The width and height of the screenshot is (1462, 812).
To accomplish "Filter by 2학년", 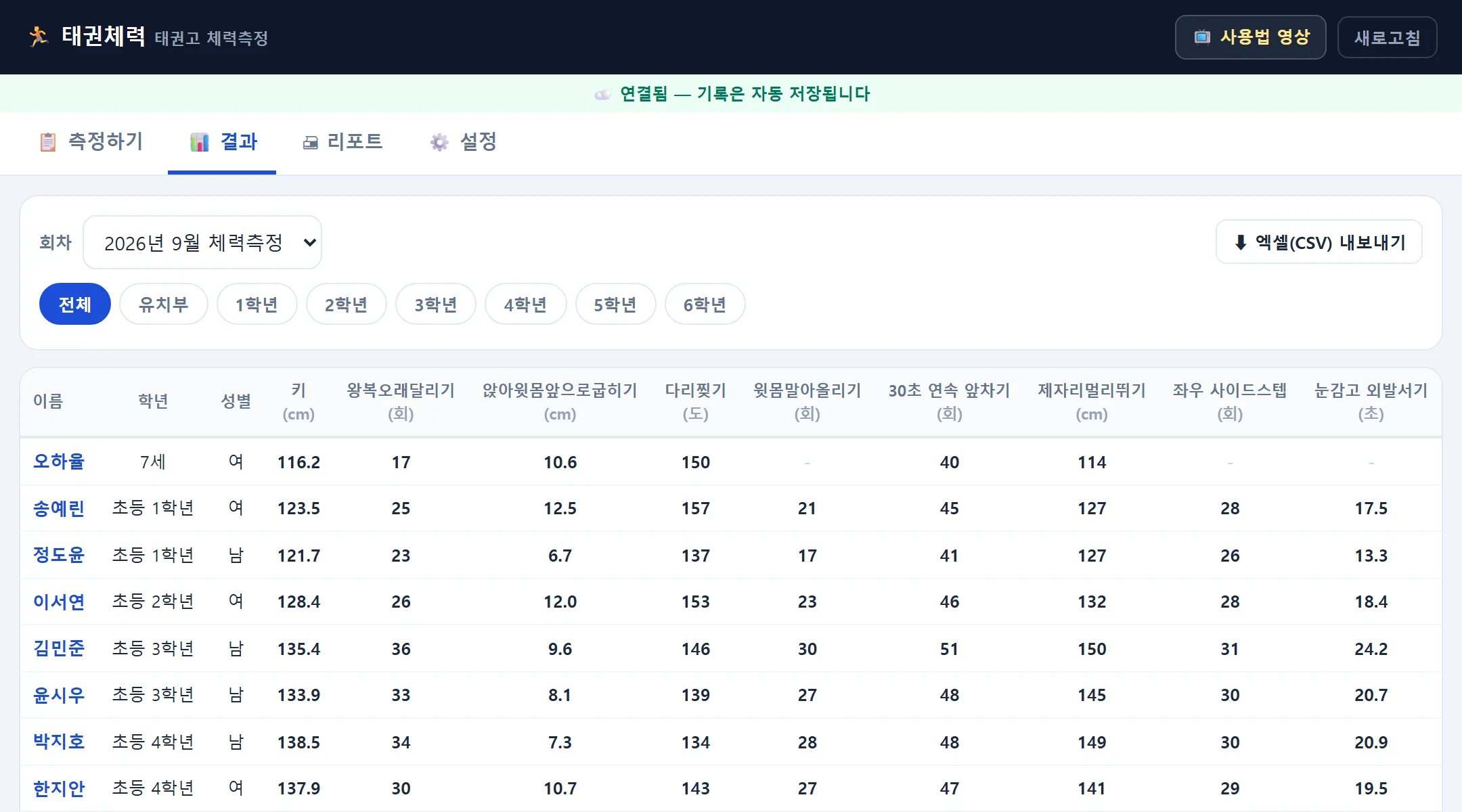I will (x=347, y=304).
